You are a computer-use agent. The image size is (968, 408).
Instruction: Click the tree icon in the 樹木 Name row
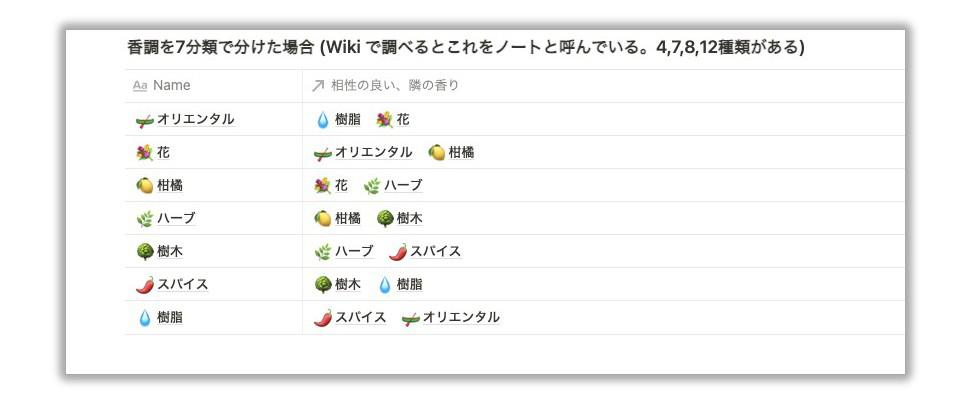pyautogui.click(x=144, y=252)
